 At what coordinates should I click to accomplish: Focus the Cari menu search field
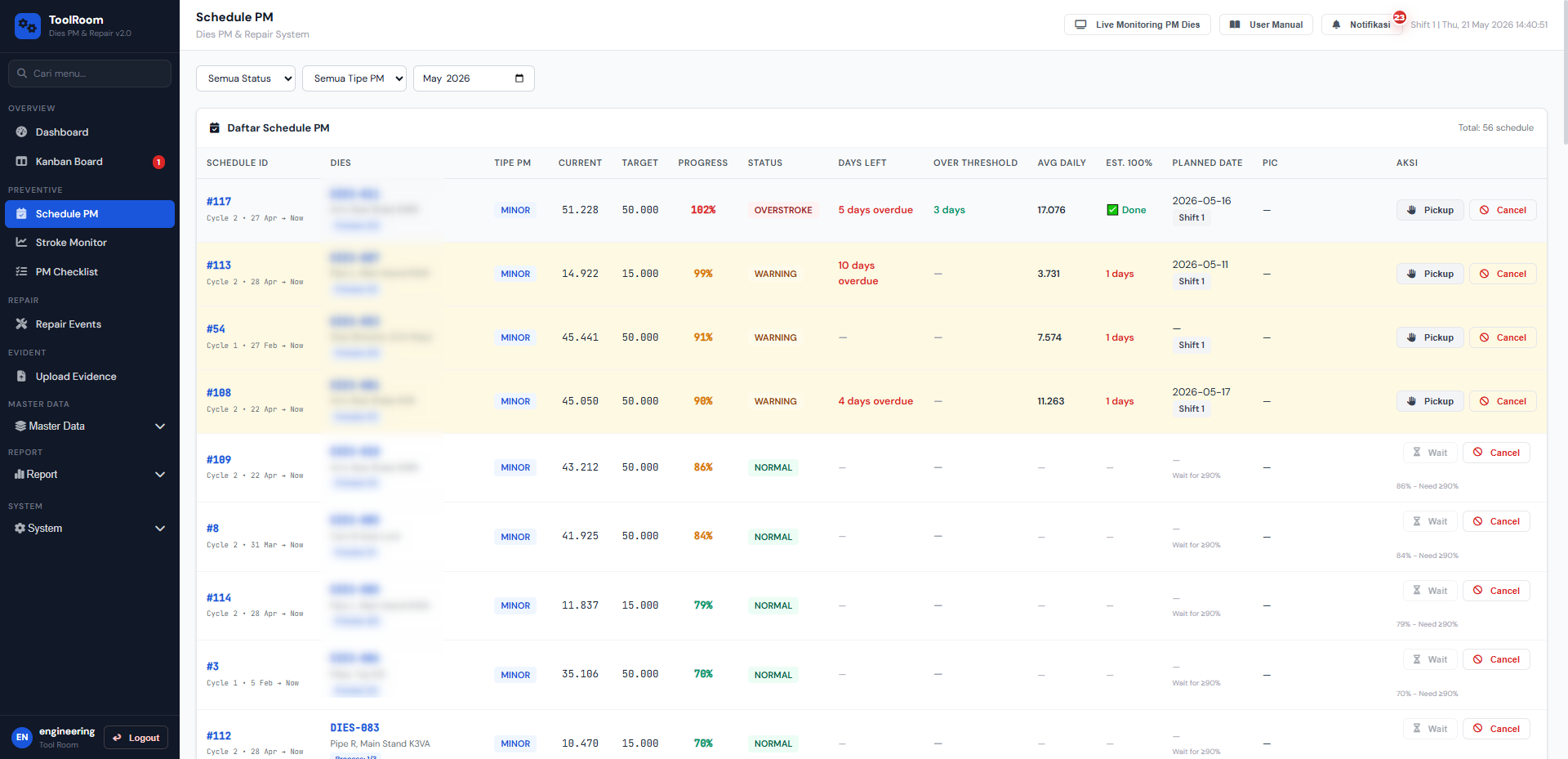pyautogui.click(x=90, y=74)
